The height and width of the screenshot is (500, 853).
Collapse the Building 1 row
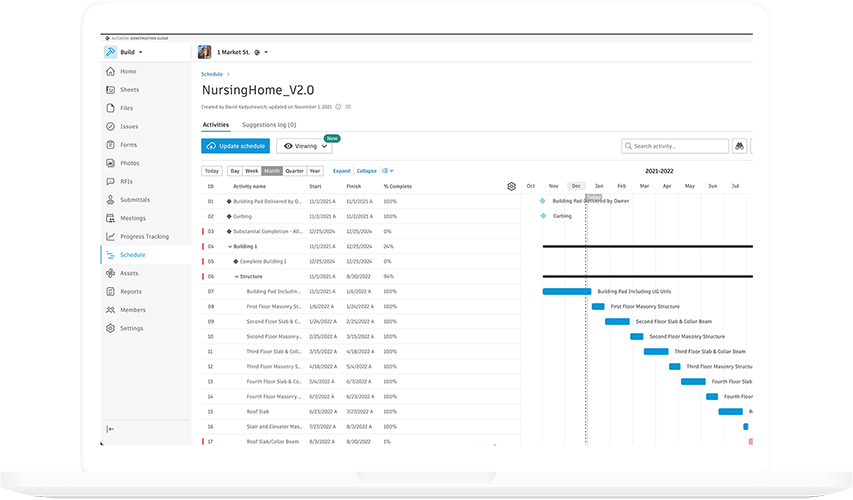(x=229, y=246)
